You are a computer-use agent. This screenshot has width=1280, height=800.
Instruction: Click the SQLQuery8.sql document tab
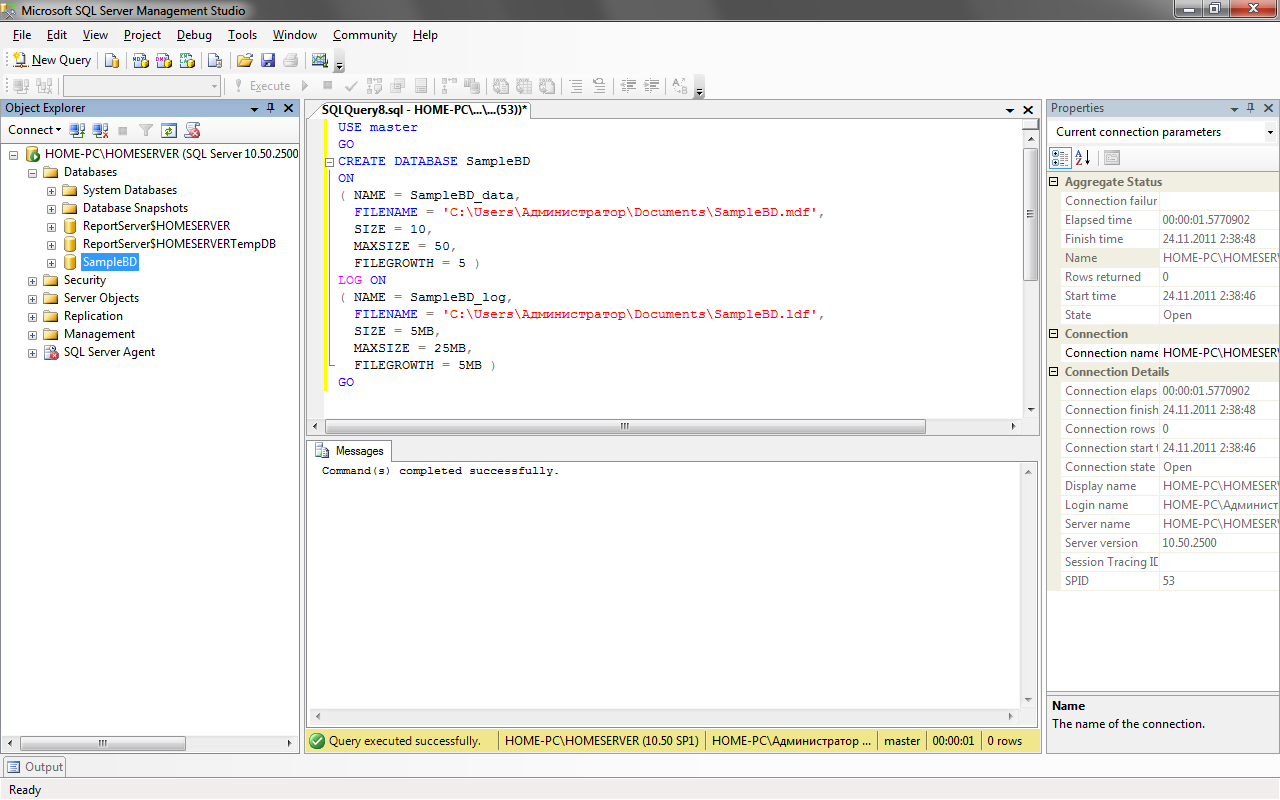[424, 109]
